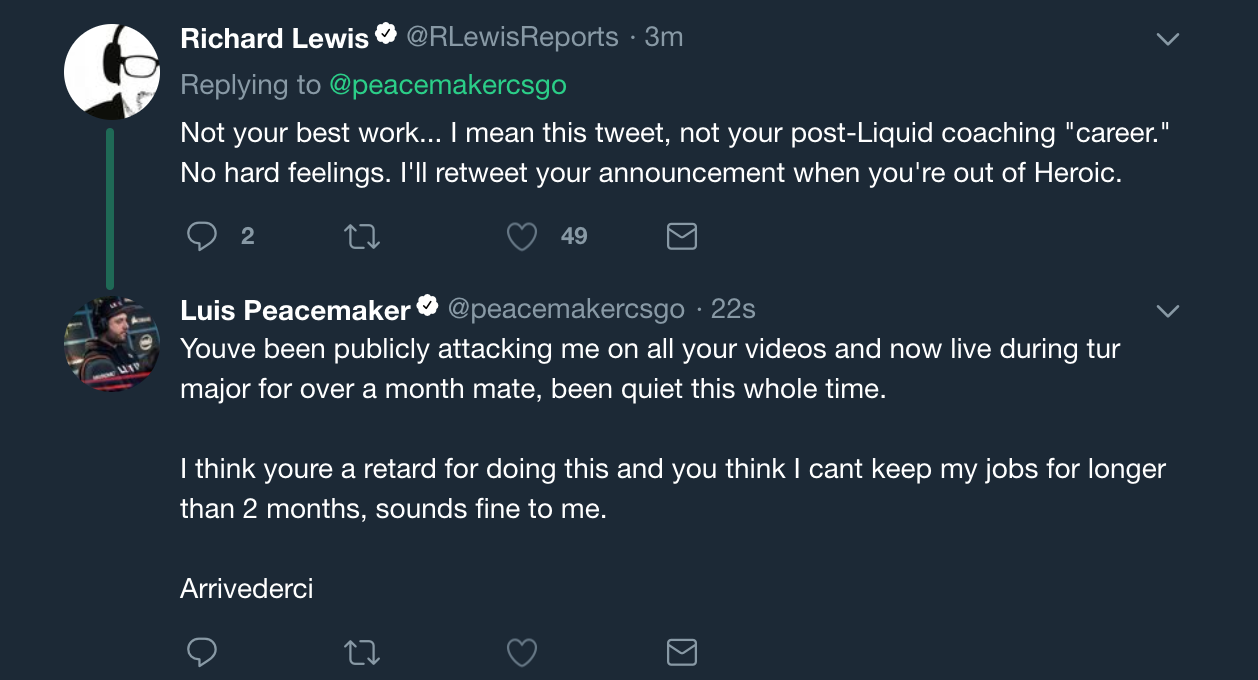This screenshot has width=1258, height=680.
Task: Open dropdown menu on Richard Lewis's tweet
Action: coord(1167,39)
